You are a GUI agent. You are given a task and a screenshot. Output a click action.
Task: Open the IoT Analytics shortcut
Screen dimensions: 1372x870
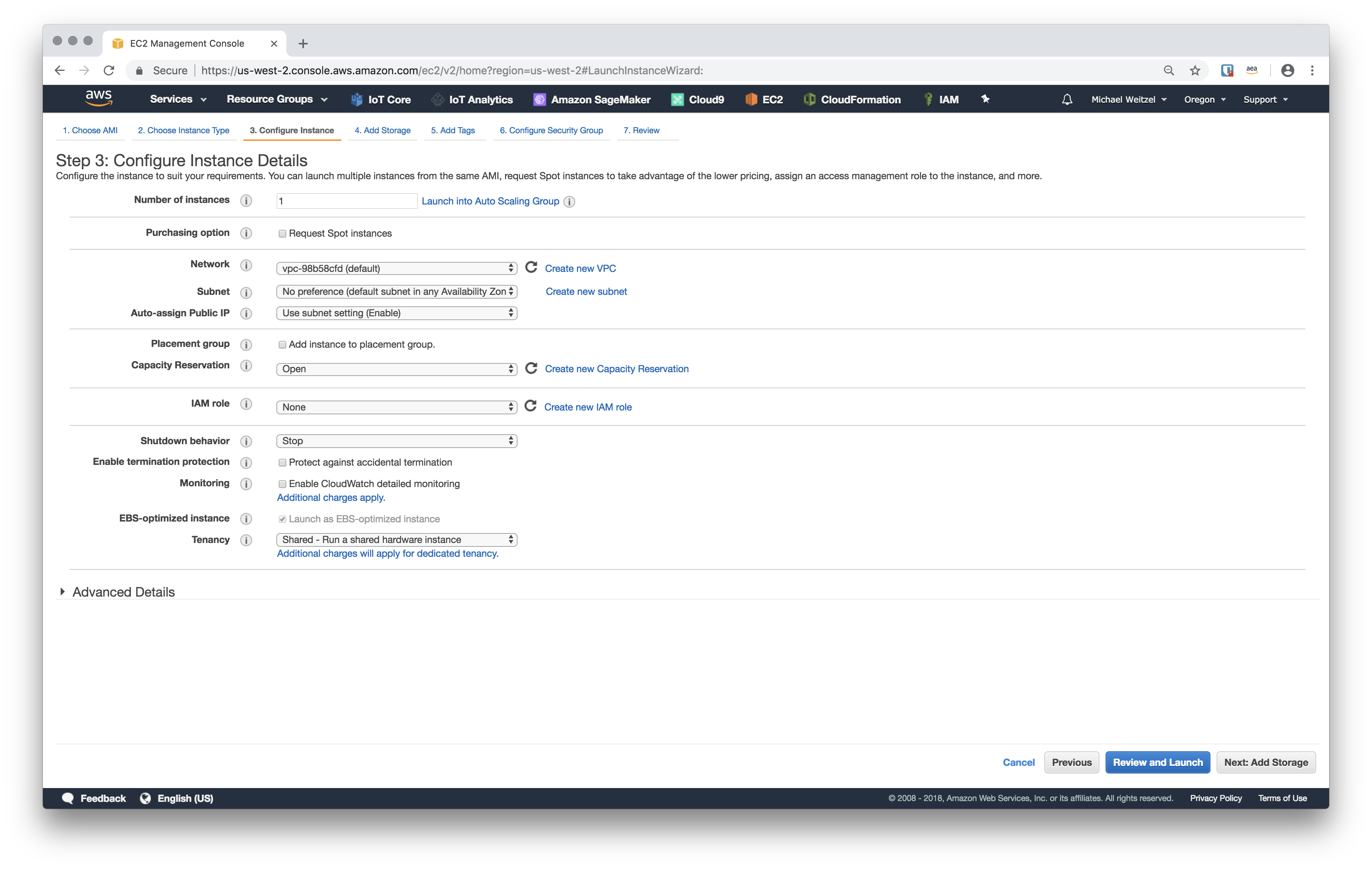coord(472,99)
